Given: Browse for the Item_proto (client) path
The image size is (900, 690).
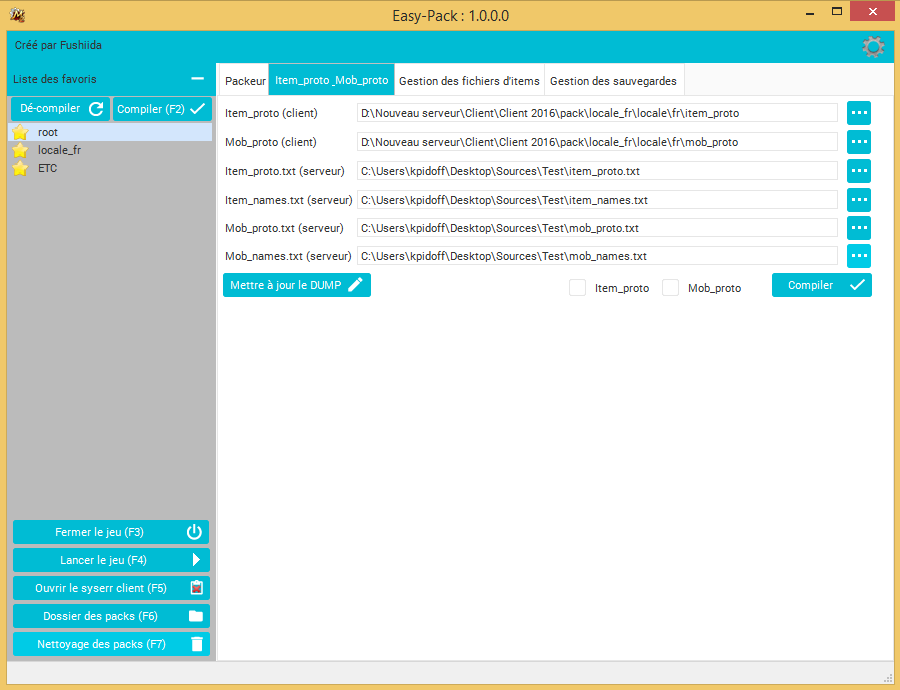Looking at the screenshot, I should (859, 113).
